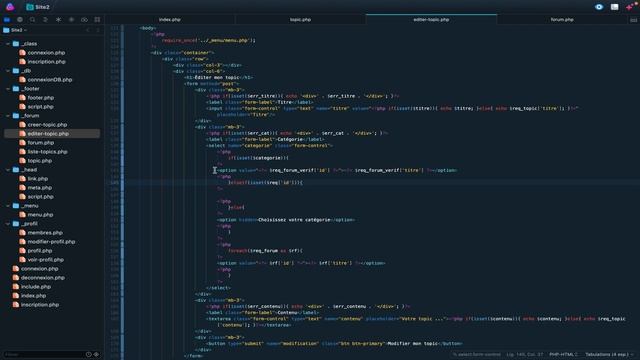Open the Site2 sidebar dropdown
Viewport: 640px width, 360px height.
coord(16,30)
